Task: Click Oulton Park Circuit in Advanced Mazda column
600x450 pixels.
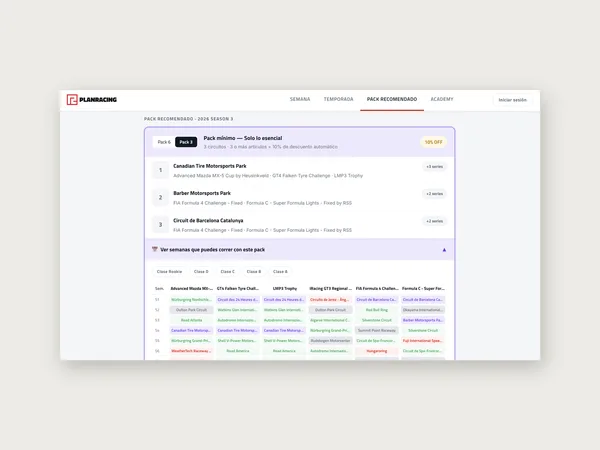Action: point(191,310)
